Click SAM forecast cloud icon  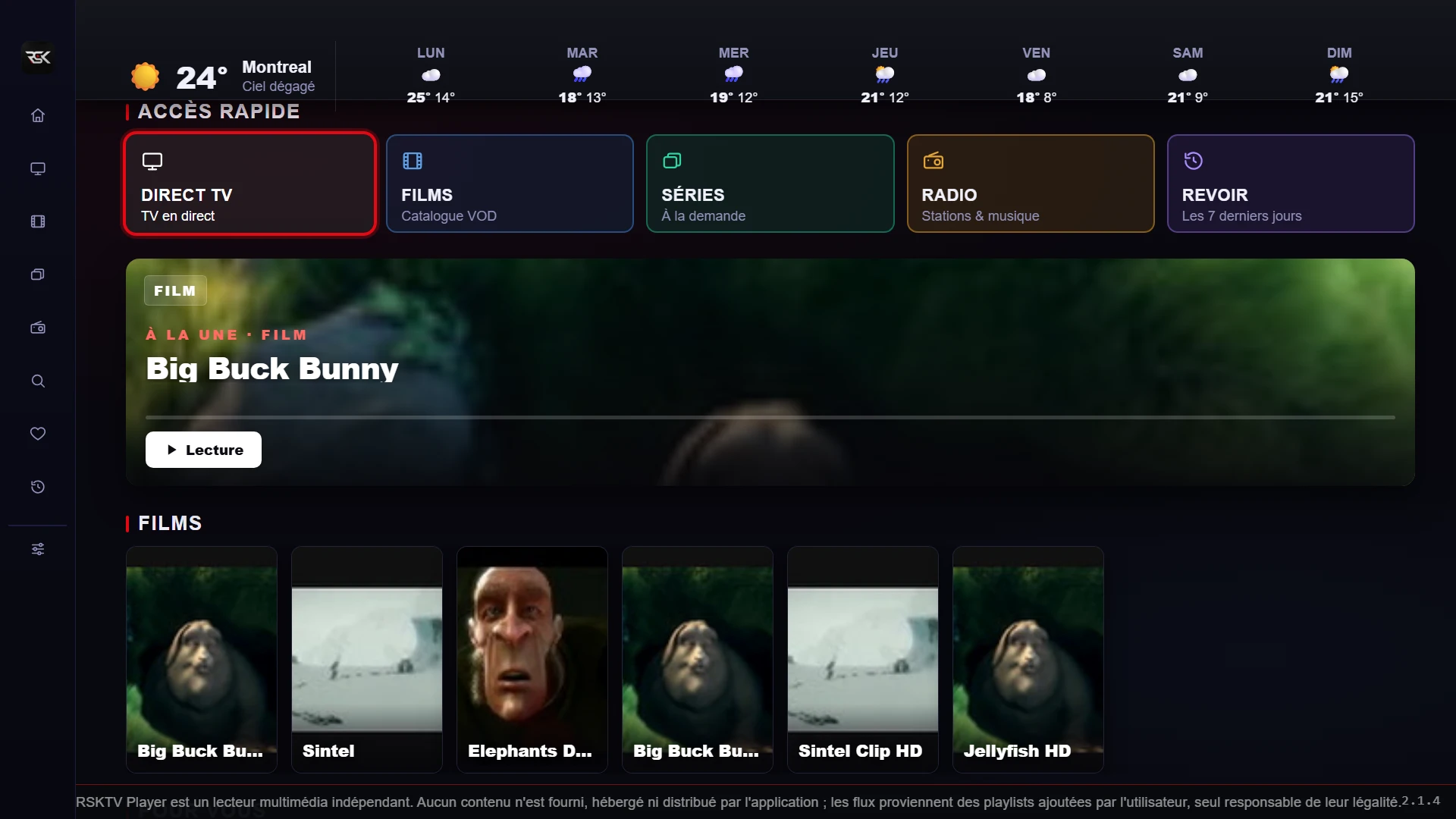coord(1188,75)
